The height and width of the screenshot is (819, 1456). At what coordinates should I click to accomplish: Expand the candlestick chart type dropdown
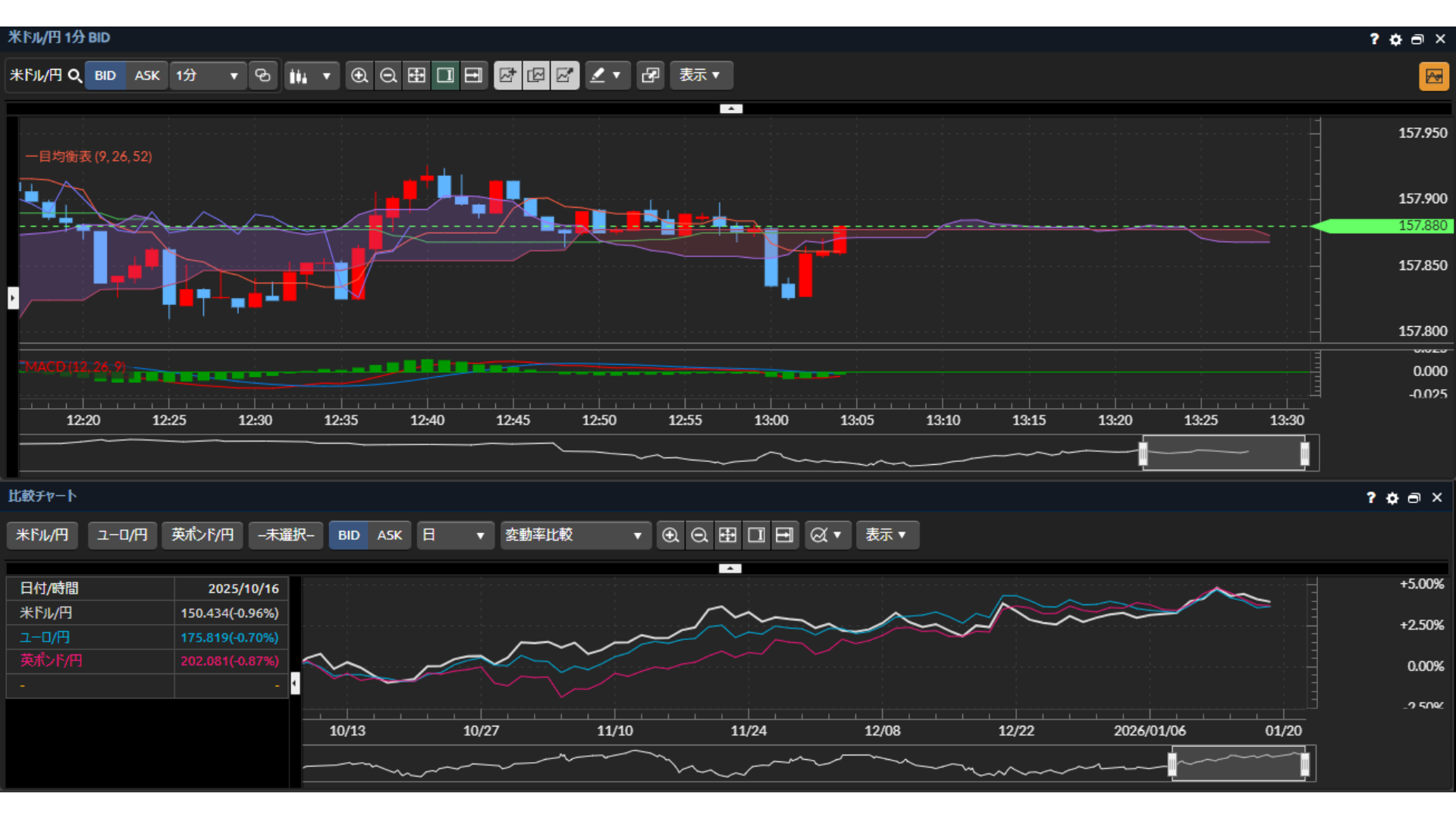tap(311, 75)
